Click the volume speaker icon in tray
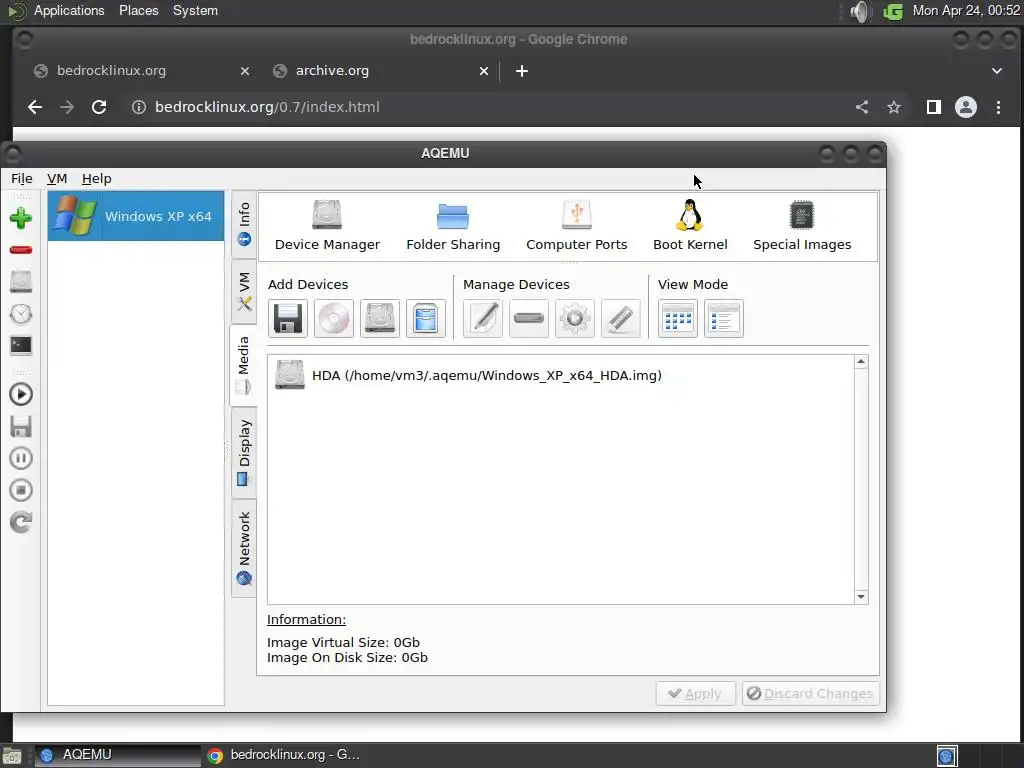 861,11
